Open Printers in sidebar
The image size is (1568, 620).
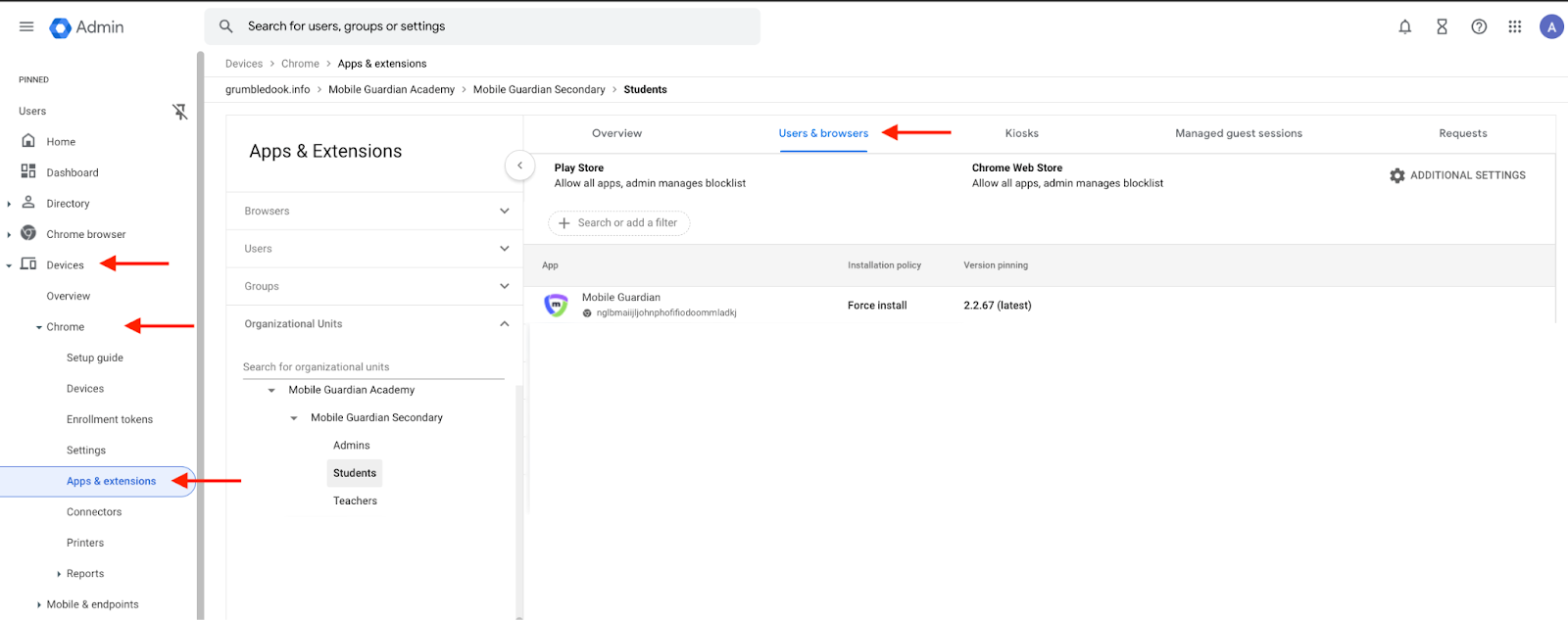pos(85,543)
